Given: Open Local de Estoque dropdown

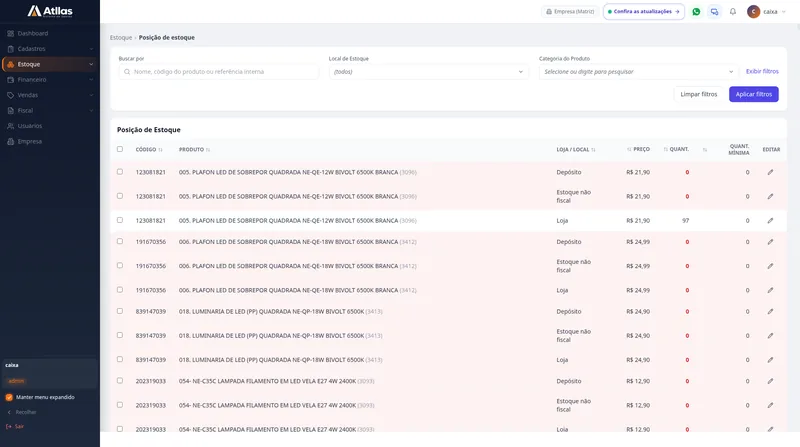Looking at the screenshot, I should pyautogui.click(x=429, y=72).
